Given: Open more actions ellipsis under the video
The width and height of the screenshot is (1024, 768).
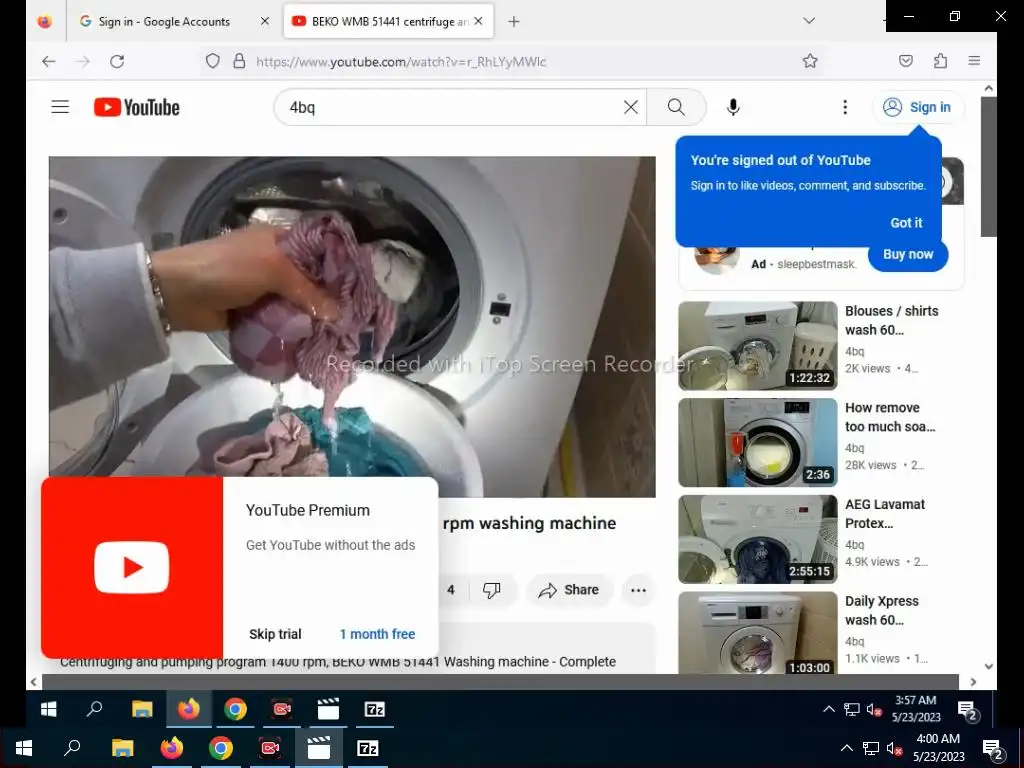Looking at the screenshot, I should pos(638,590).
